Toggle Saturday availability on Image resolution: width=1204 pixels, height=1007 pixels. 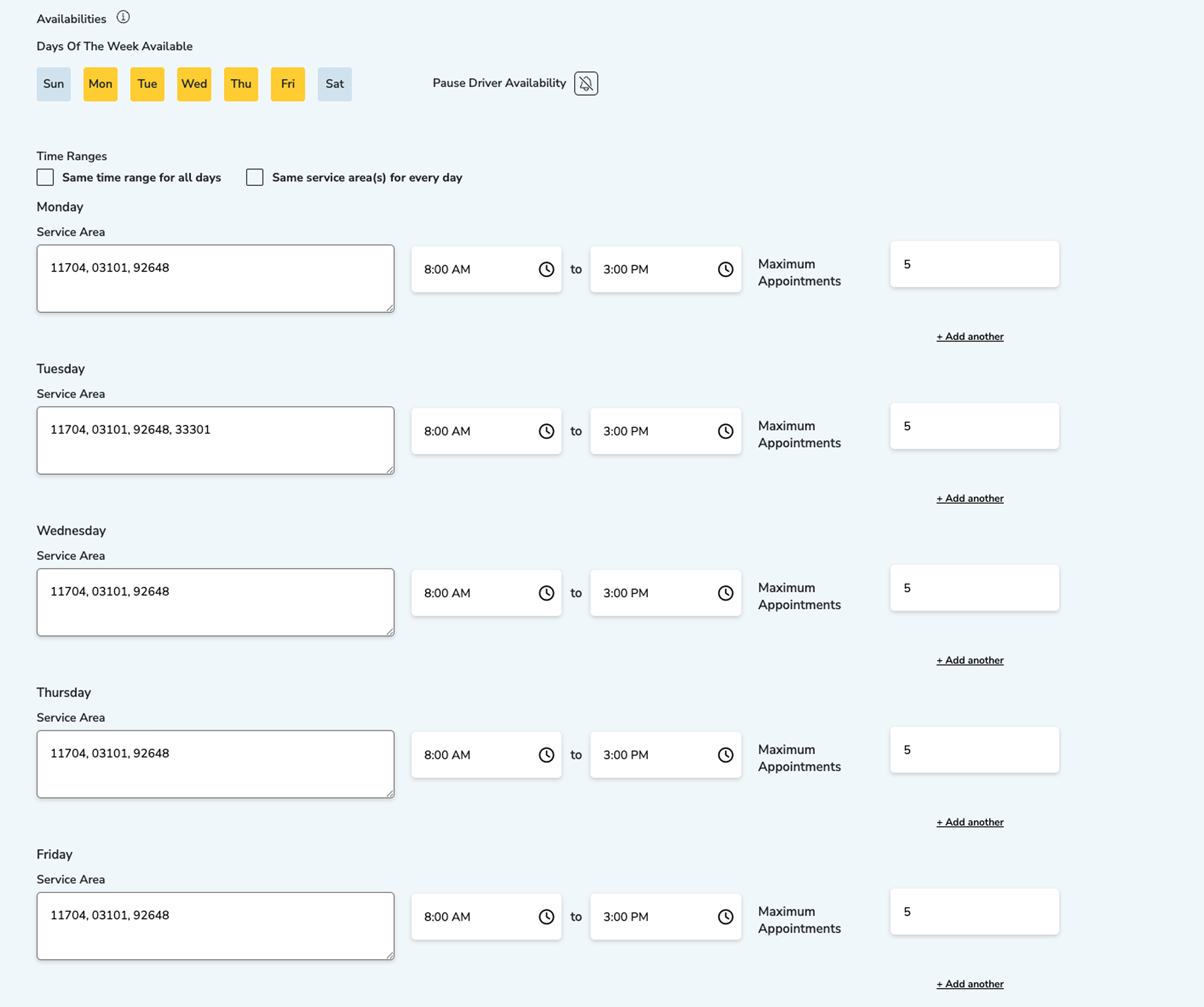(334, 84)
